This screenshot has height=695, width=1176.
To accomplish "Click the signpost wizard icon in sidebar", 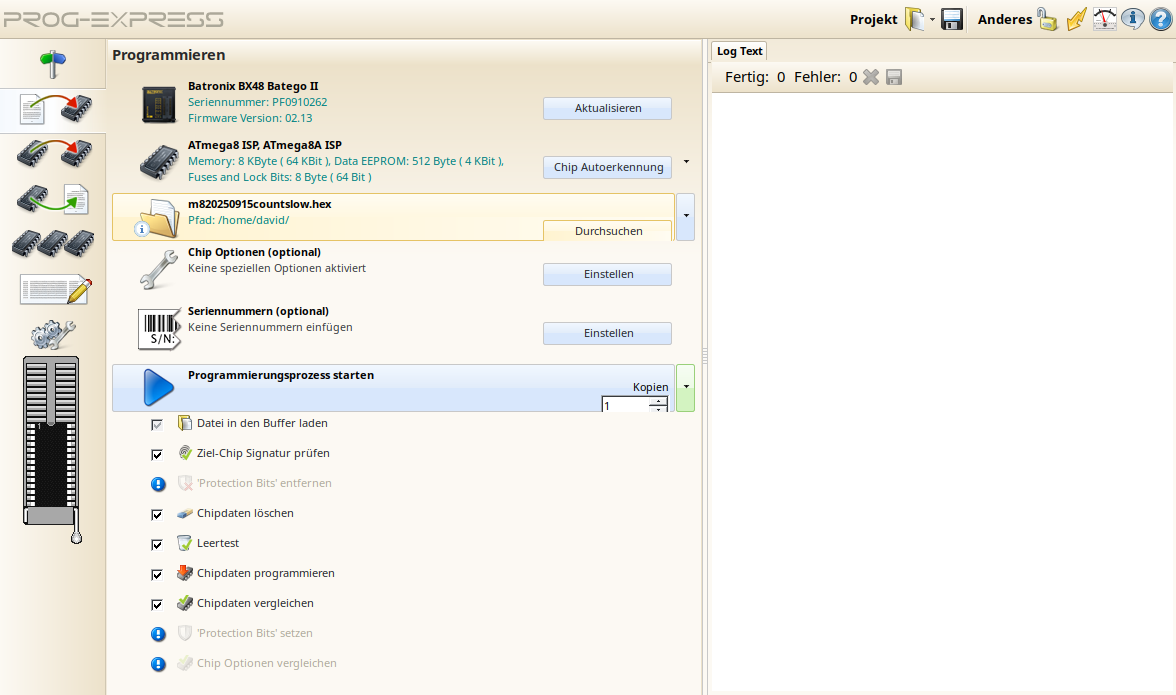I will [x=53, y=64].
